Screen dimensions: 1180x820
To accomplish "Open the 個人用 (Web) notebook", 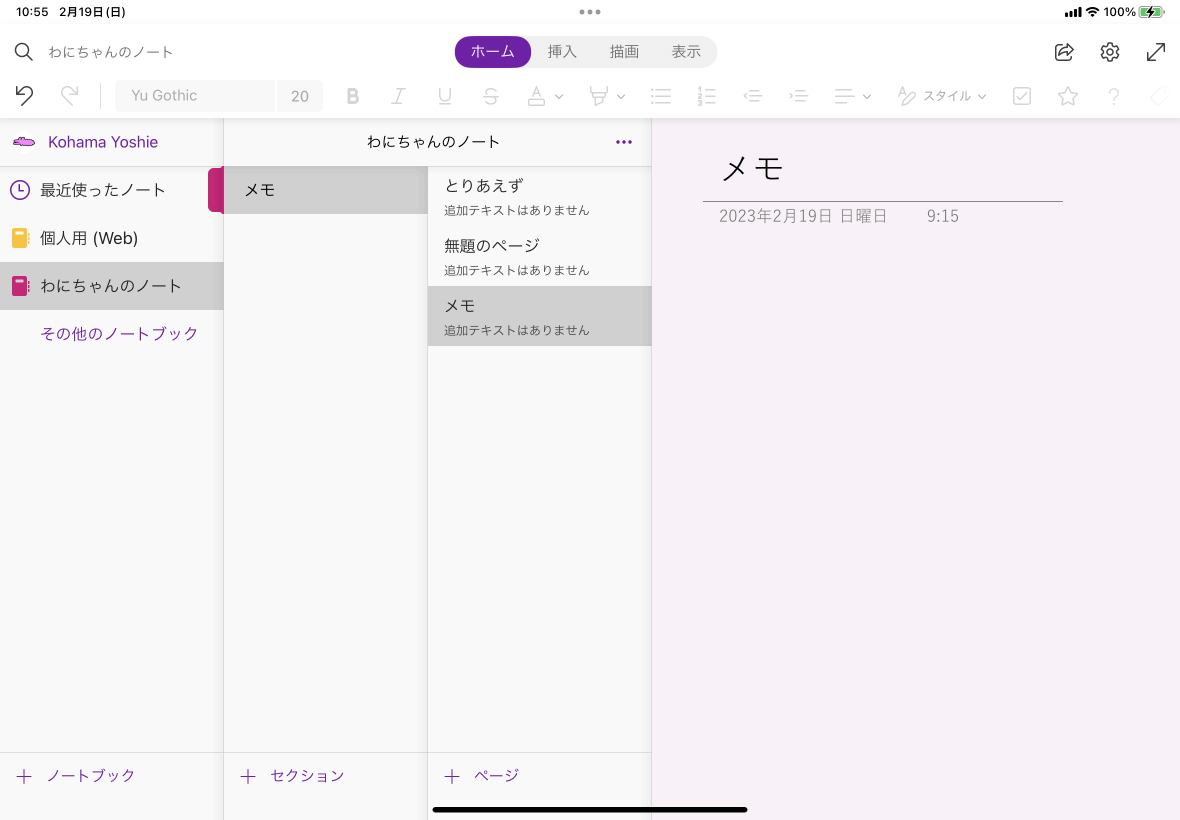I will (111, 238).
